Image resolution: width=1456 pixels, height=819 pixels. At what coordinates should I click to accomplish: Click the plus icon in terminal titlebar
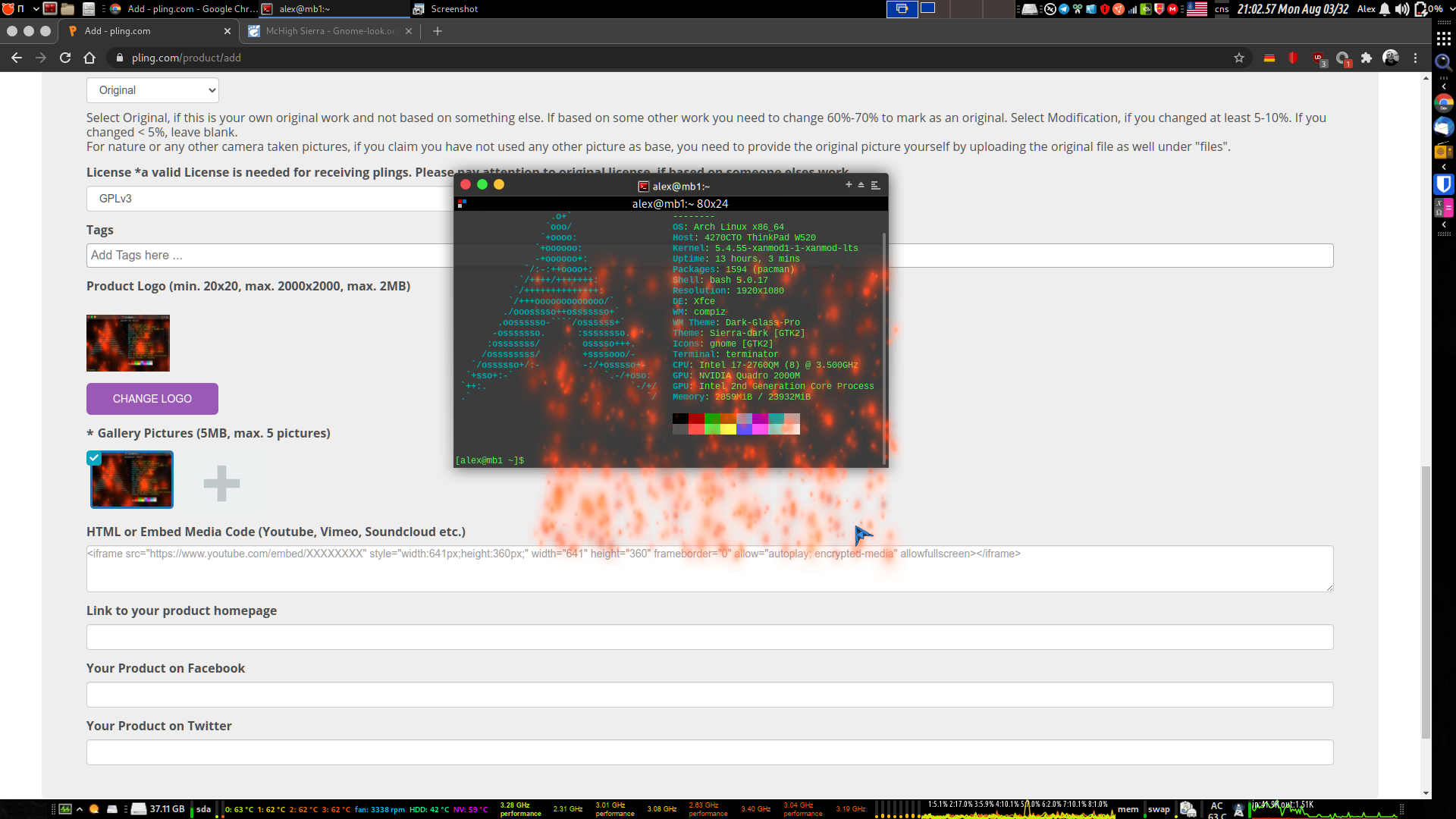pyautogui.click(x=849, y=184)
